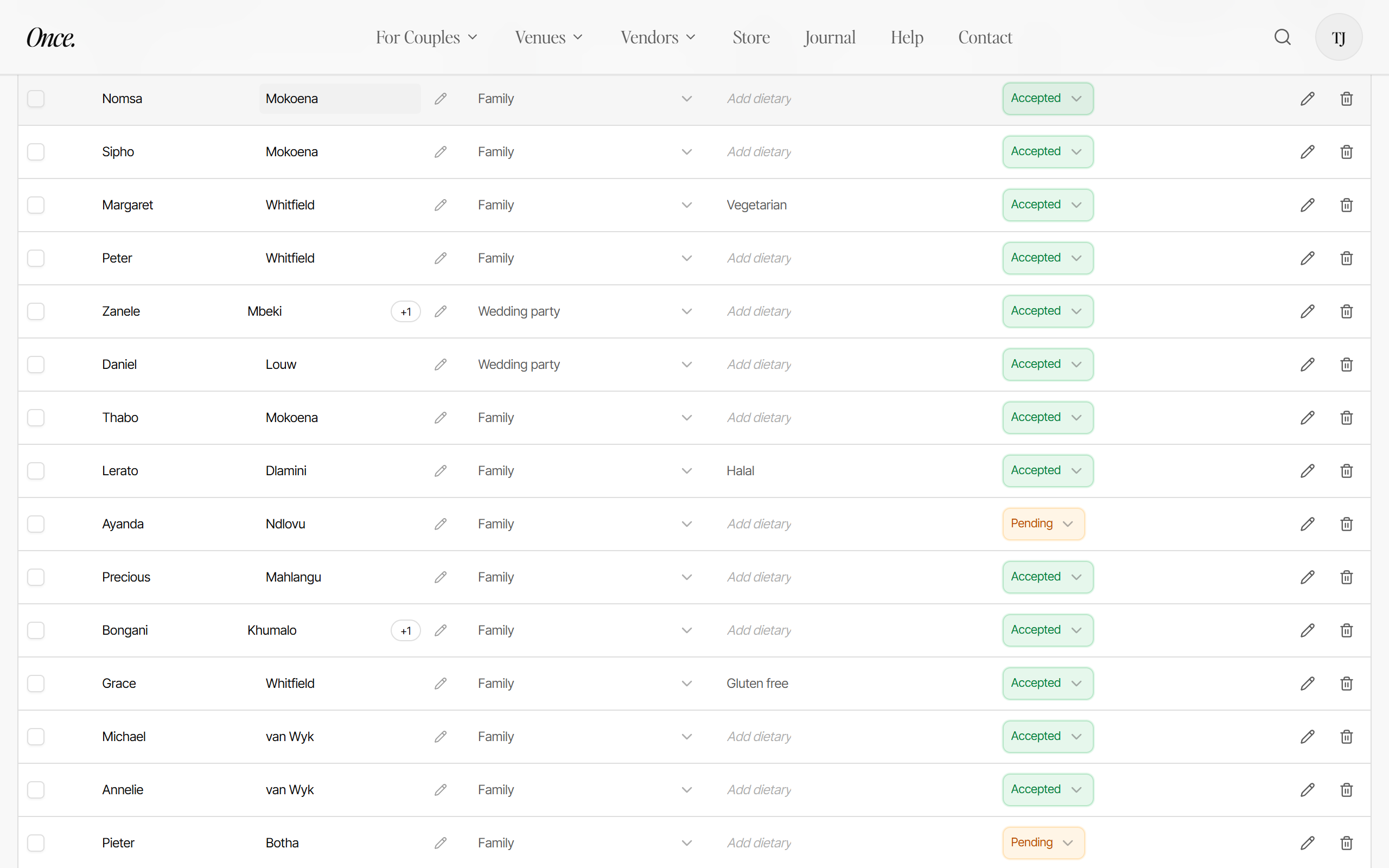Add dietary note for Peter Whitfield

click(x=759, y=258)
